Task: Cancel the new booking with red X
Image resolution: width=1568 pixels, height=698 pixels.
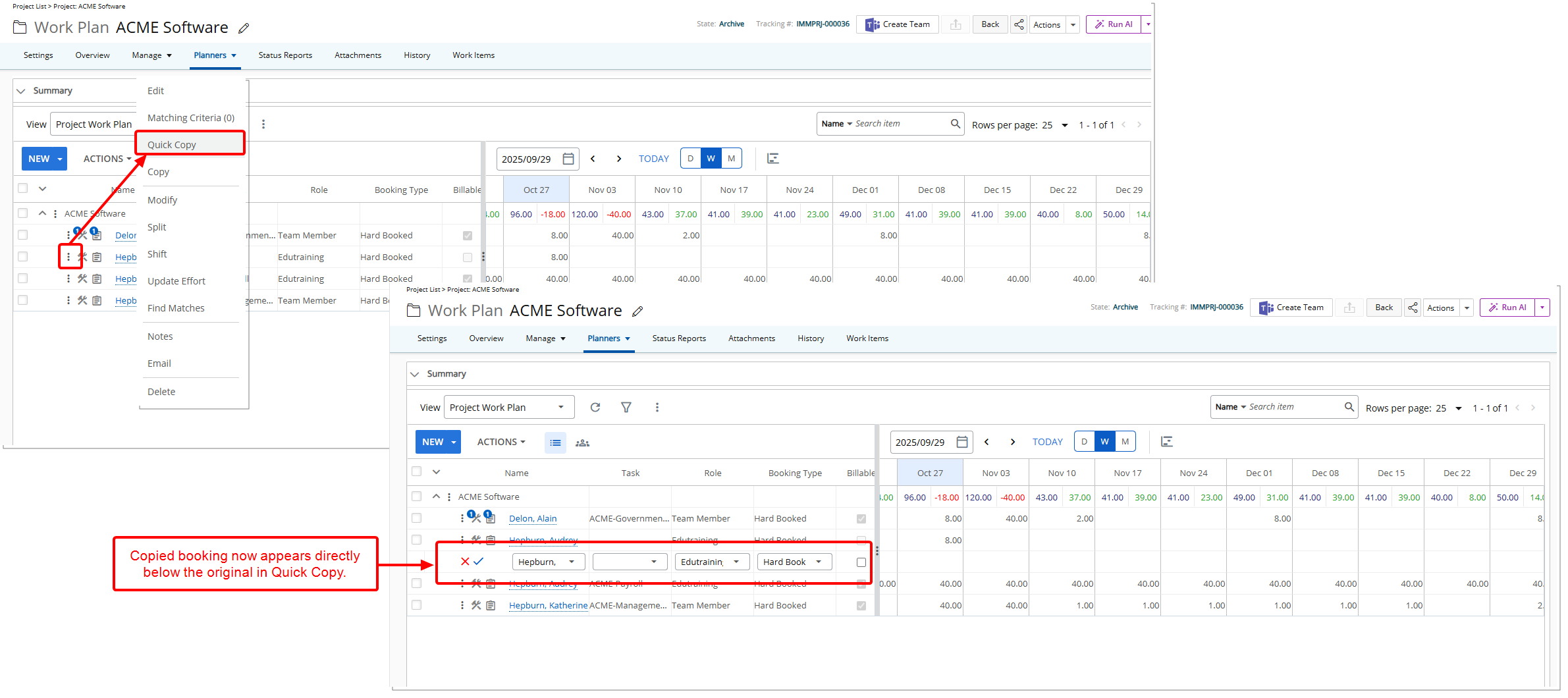Action: (x=465, y=562)
